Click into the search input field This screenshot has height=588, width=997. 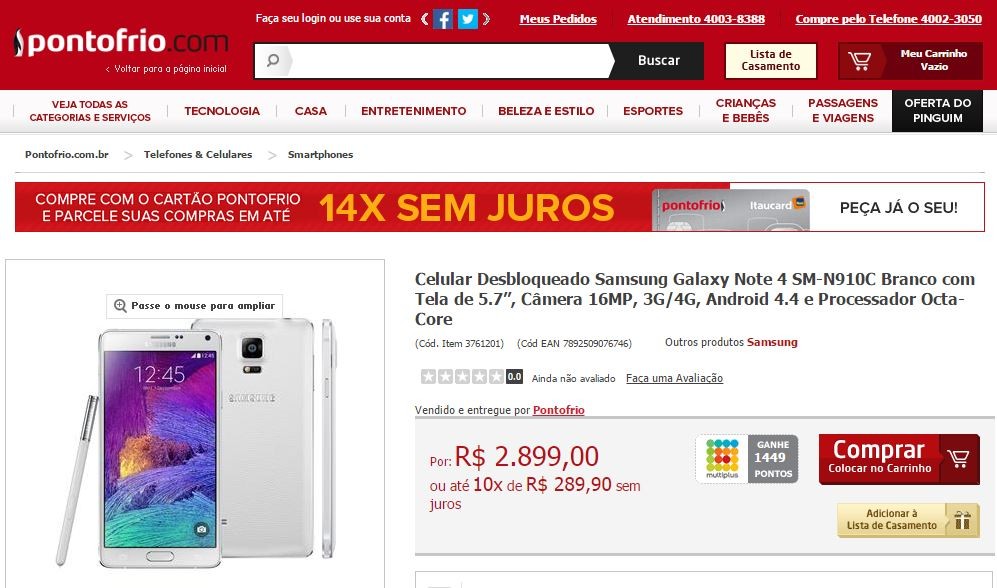pyautogui.click(x=448, y=61)
